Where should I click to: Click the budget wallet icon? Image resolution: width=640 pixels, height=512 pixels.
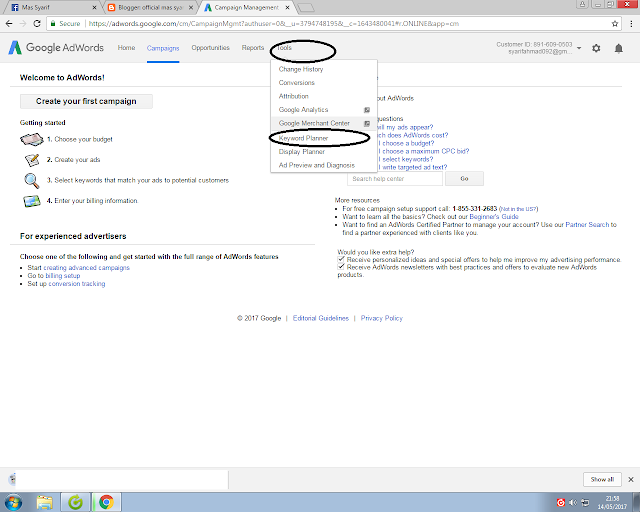(x=32, y=140)
